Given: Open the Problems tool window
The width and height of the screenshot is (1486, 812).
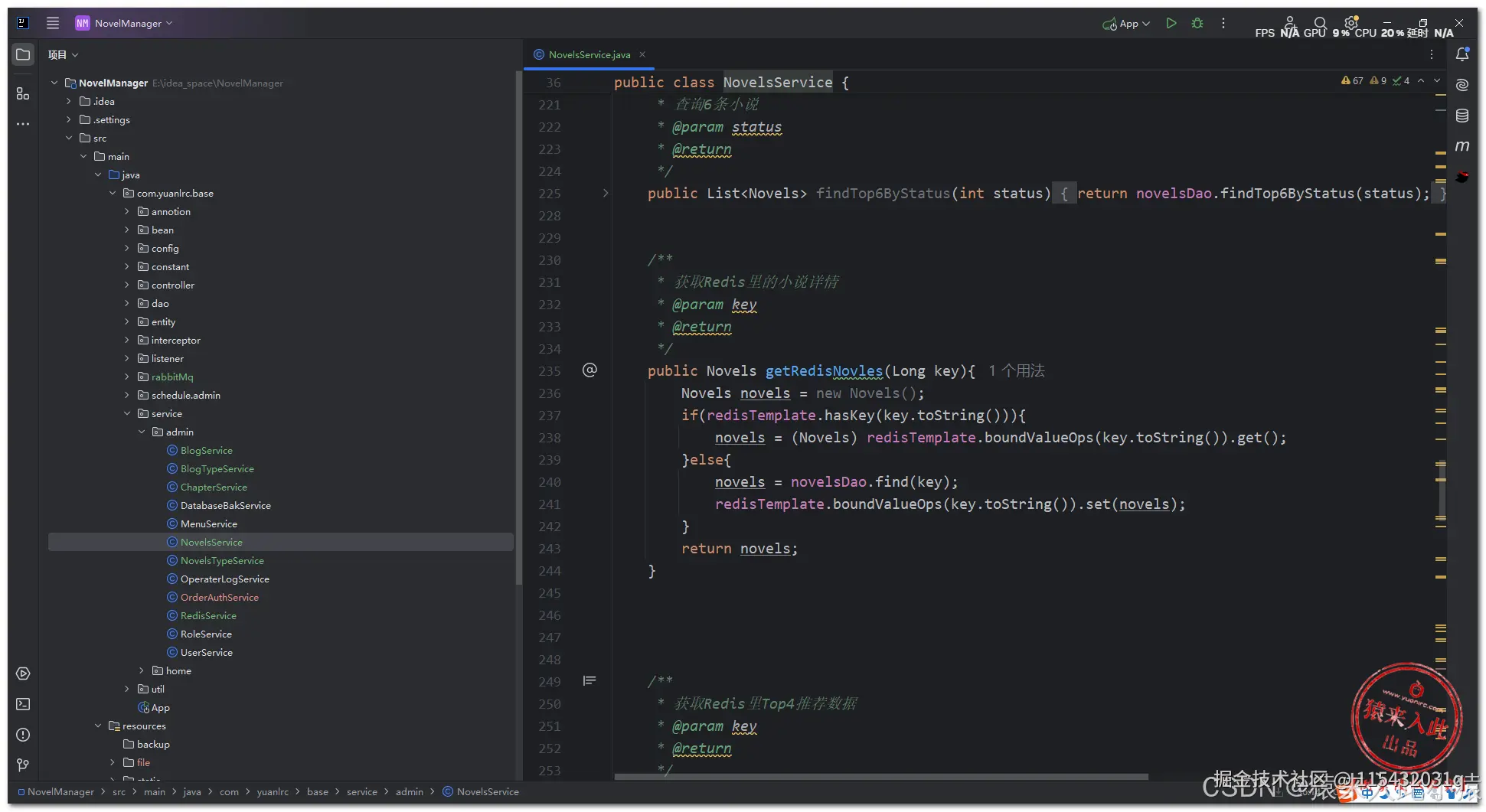Looking at the screenshot, I should [x=23, y=735].
